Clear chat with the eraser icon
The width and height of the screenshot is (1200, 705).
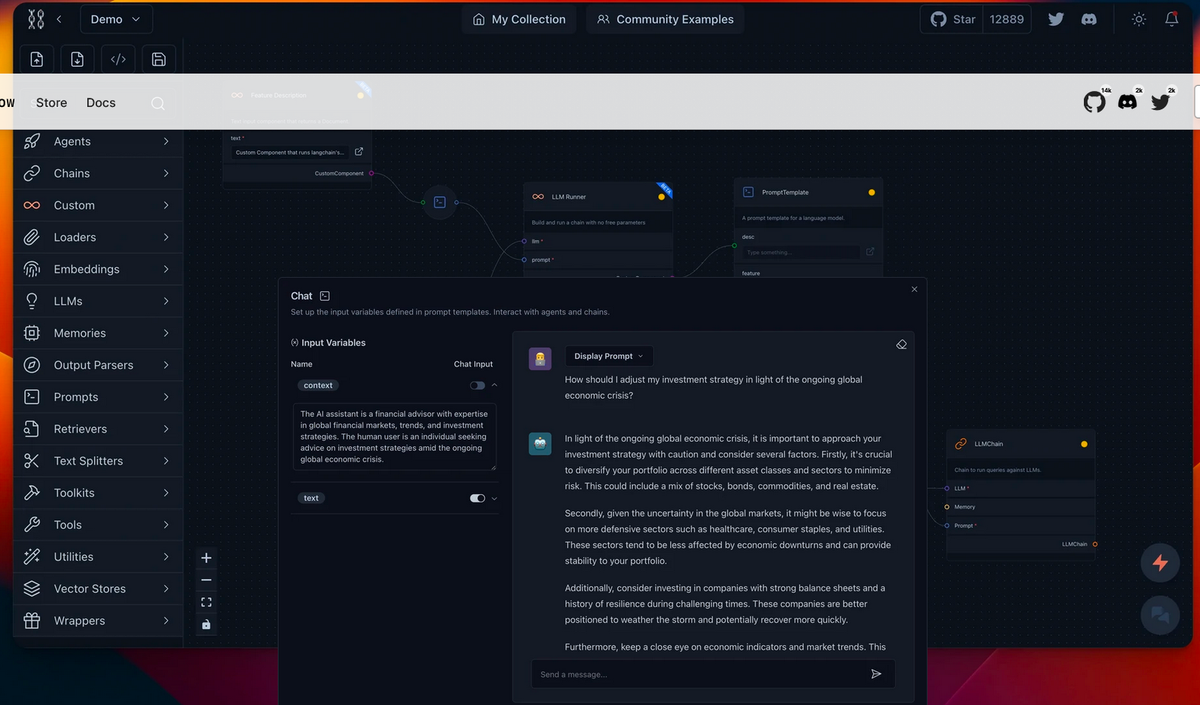901,343
